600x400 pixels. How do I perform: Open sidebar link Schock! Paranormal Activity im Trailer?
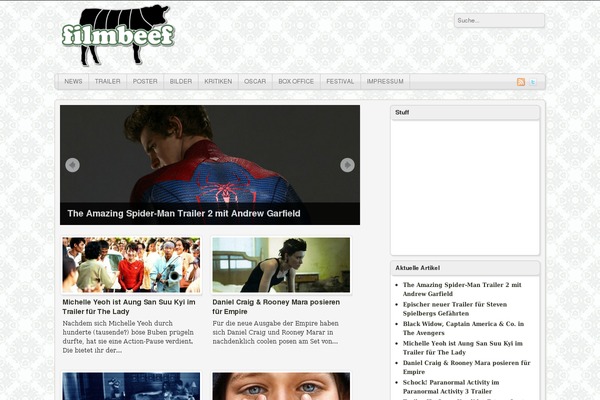tap(451, 387)
